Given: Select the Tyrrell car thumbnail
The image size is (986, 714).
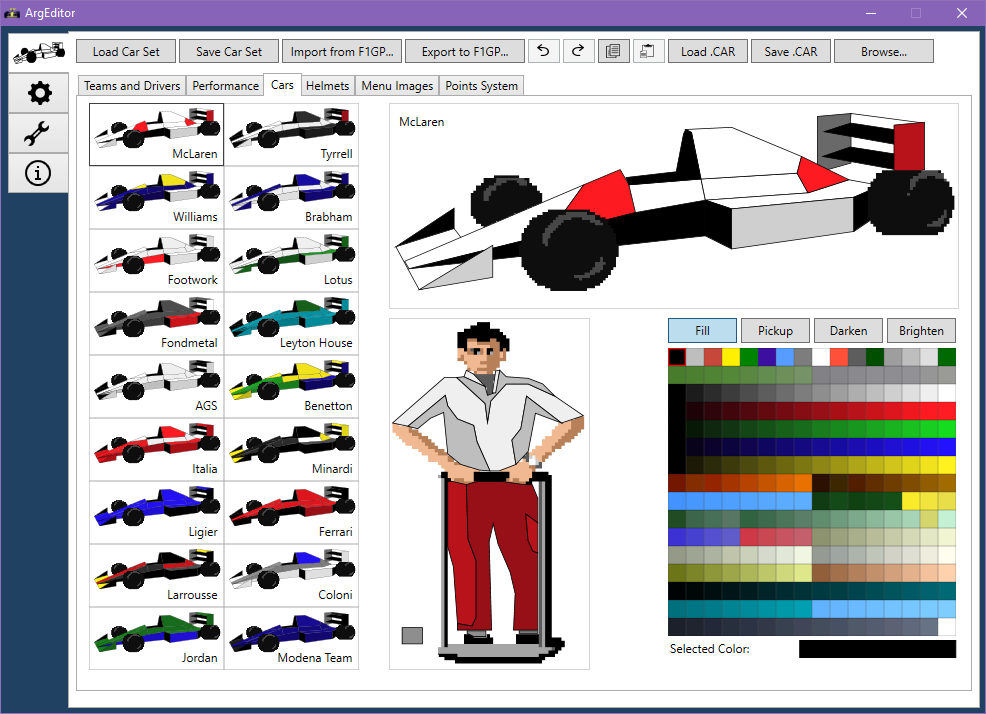Looking at the screenshot, I should [x=292, y=135].
